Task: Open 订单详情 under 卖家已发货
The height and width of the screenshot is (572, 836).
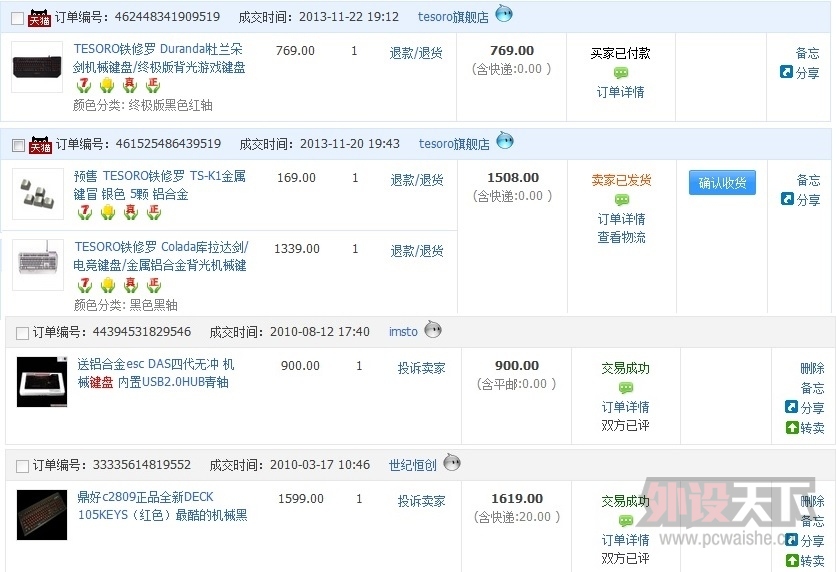Action: tap(622, 219)
